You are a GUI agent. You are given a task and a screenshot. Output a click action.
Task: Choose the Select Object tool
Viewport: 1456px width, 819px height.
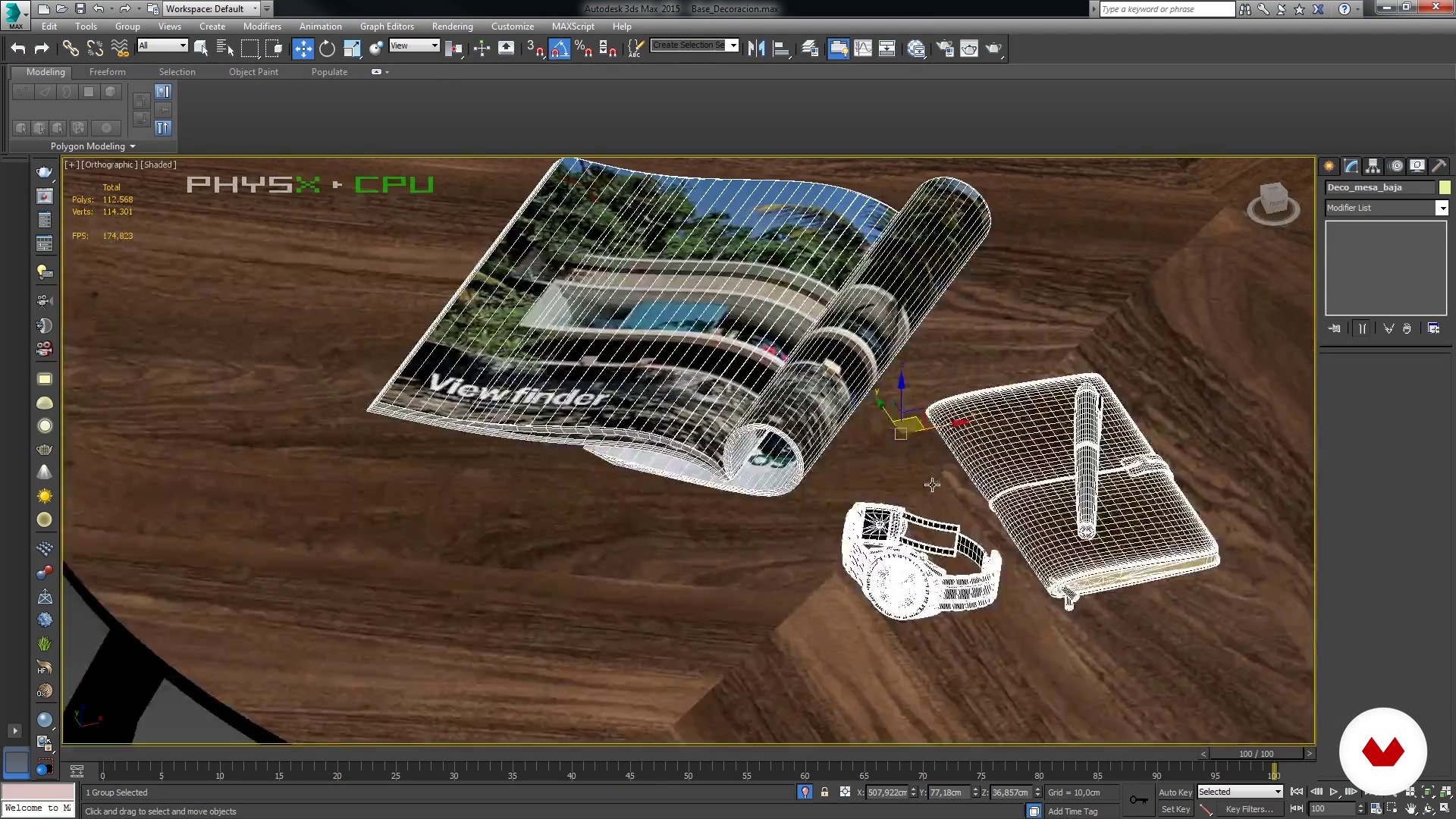point(201,49)
